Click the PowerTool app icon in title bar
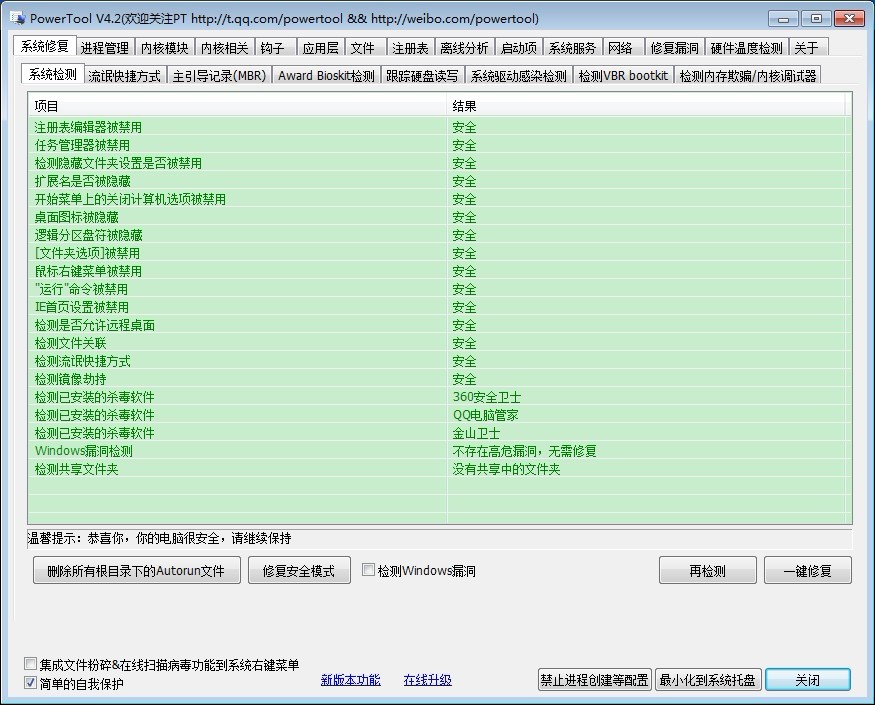This screenshot has width=875, height=705. pyautogui.click(x=17, y=19)
